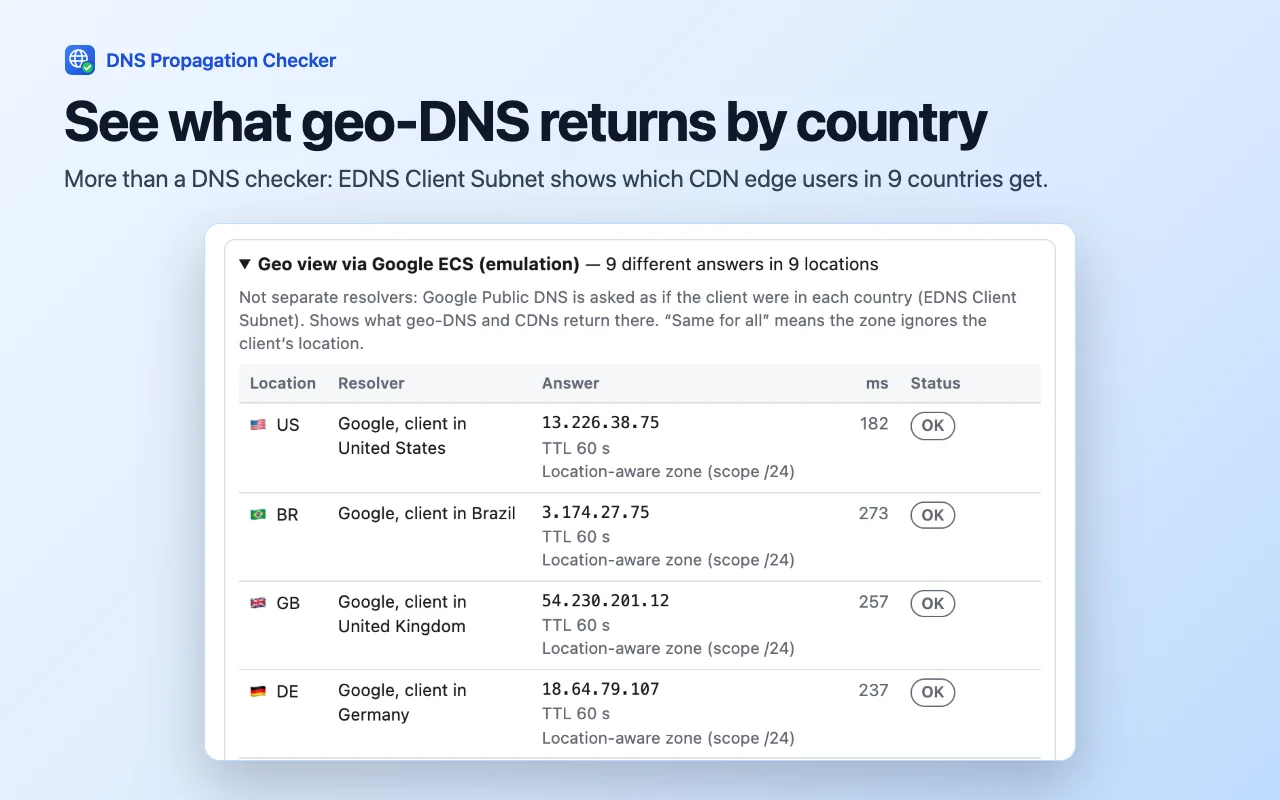
Task: Click the Brazil flag icon
Action: 258,515
